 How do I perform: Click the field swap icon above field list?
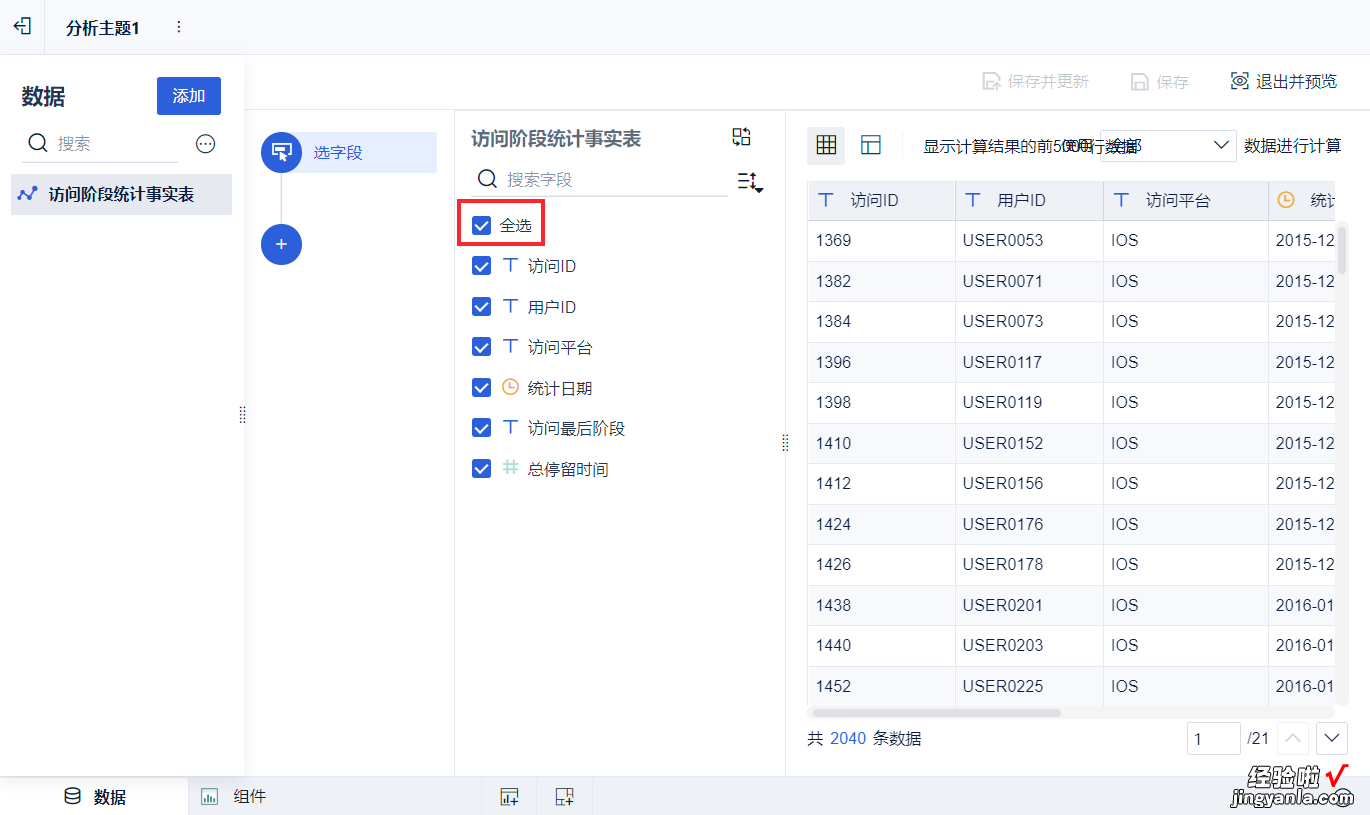(x=741, y=137)
